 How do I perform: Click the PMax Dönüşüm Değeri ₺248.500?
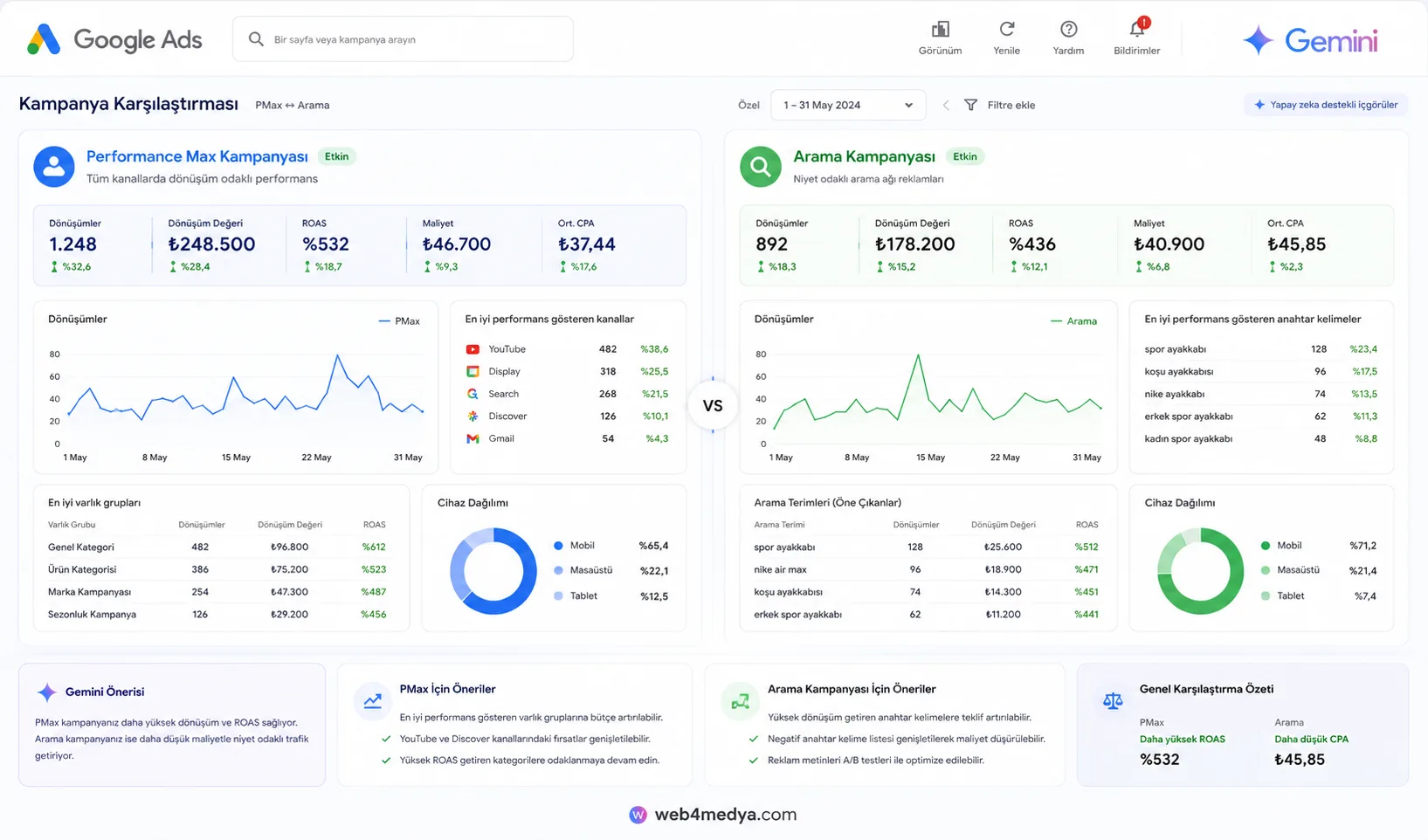211,244
